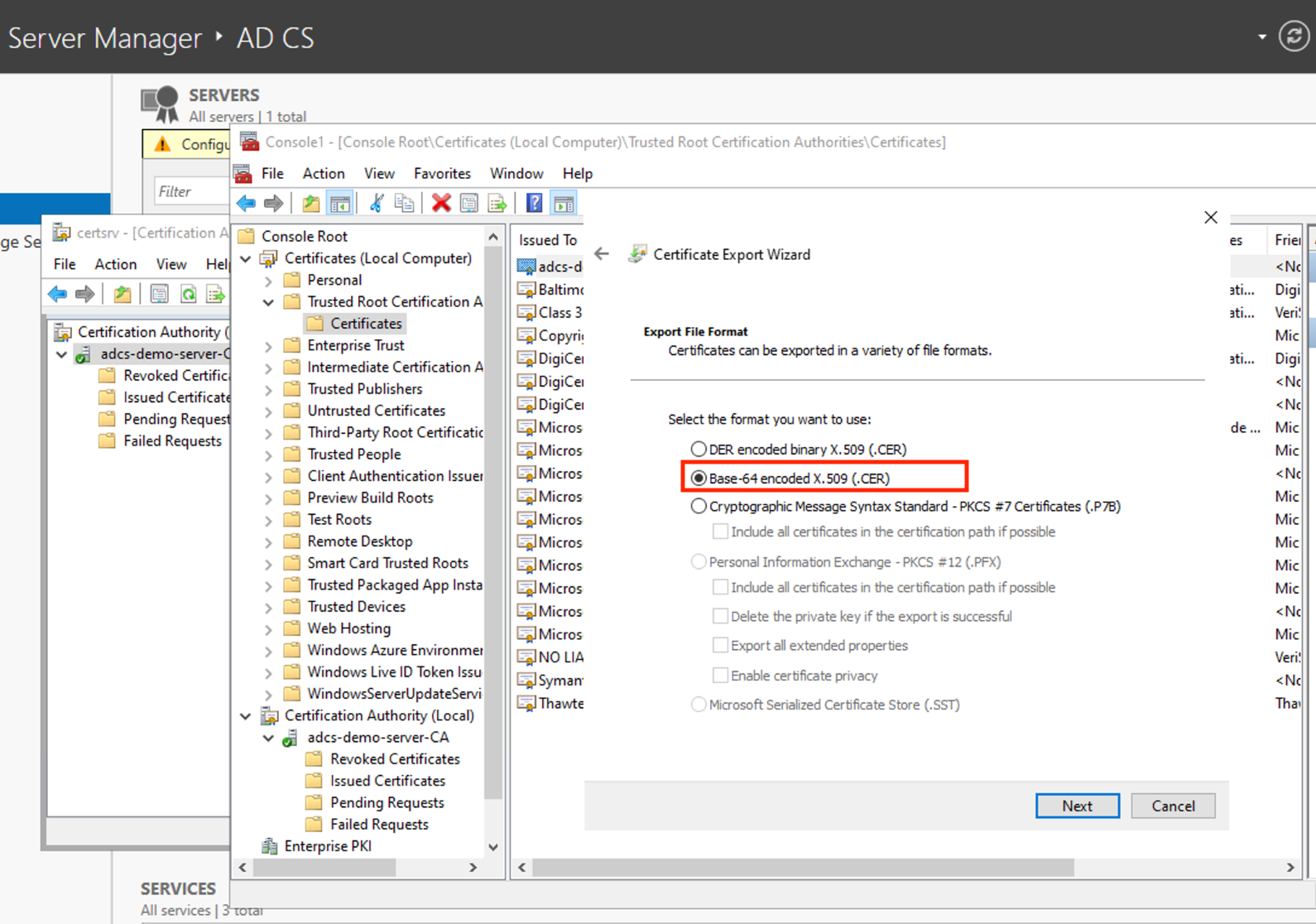Click Server Manager refresh icon at top right
Screen dimensions: 1316x924
coord(1294,36)
